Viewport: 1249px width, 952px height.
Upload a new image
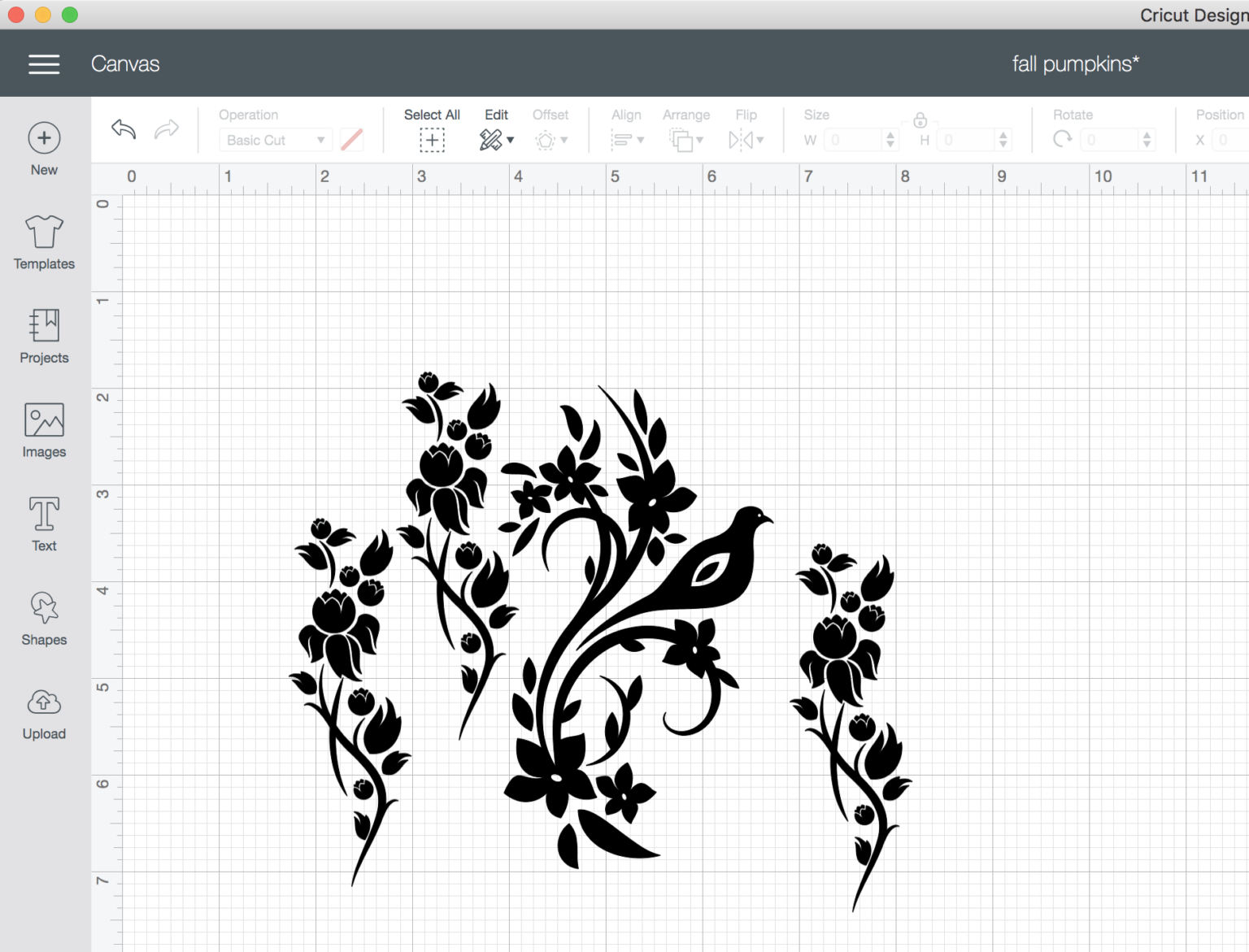44,712
